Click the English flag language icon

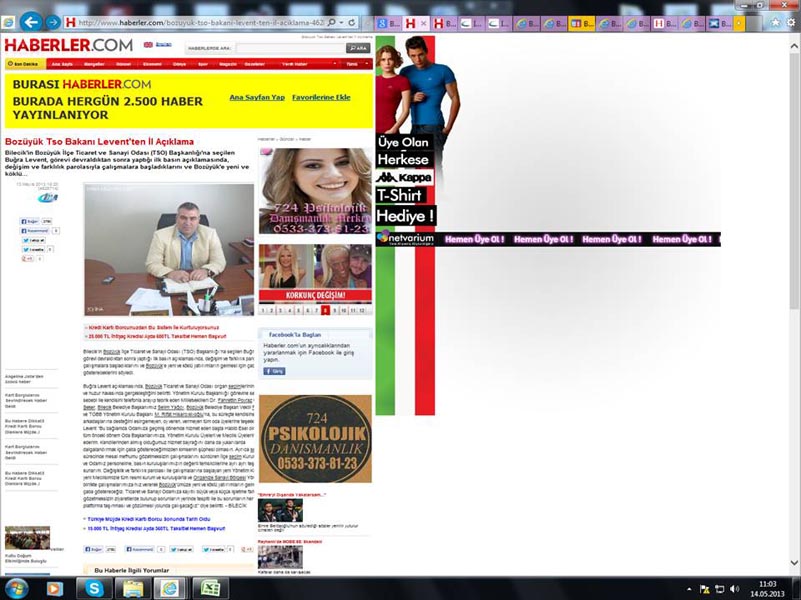pos(148,44)
